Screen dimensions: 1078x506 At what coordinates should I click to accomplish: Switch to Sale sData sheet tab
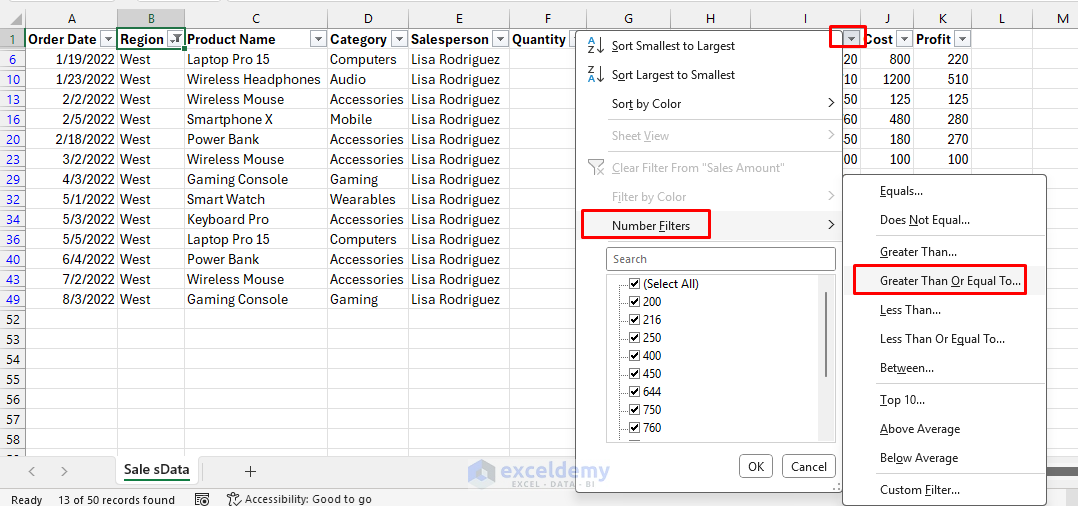157,470
